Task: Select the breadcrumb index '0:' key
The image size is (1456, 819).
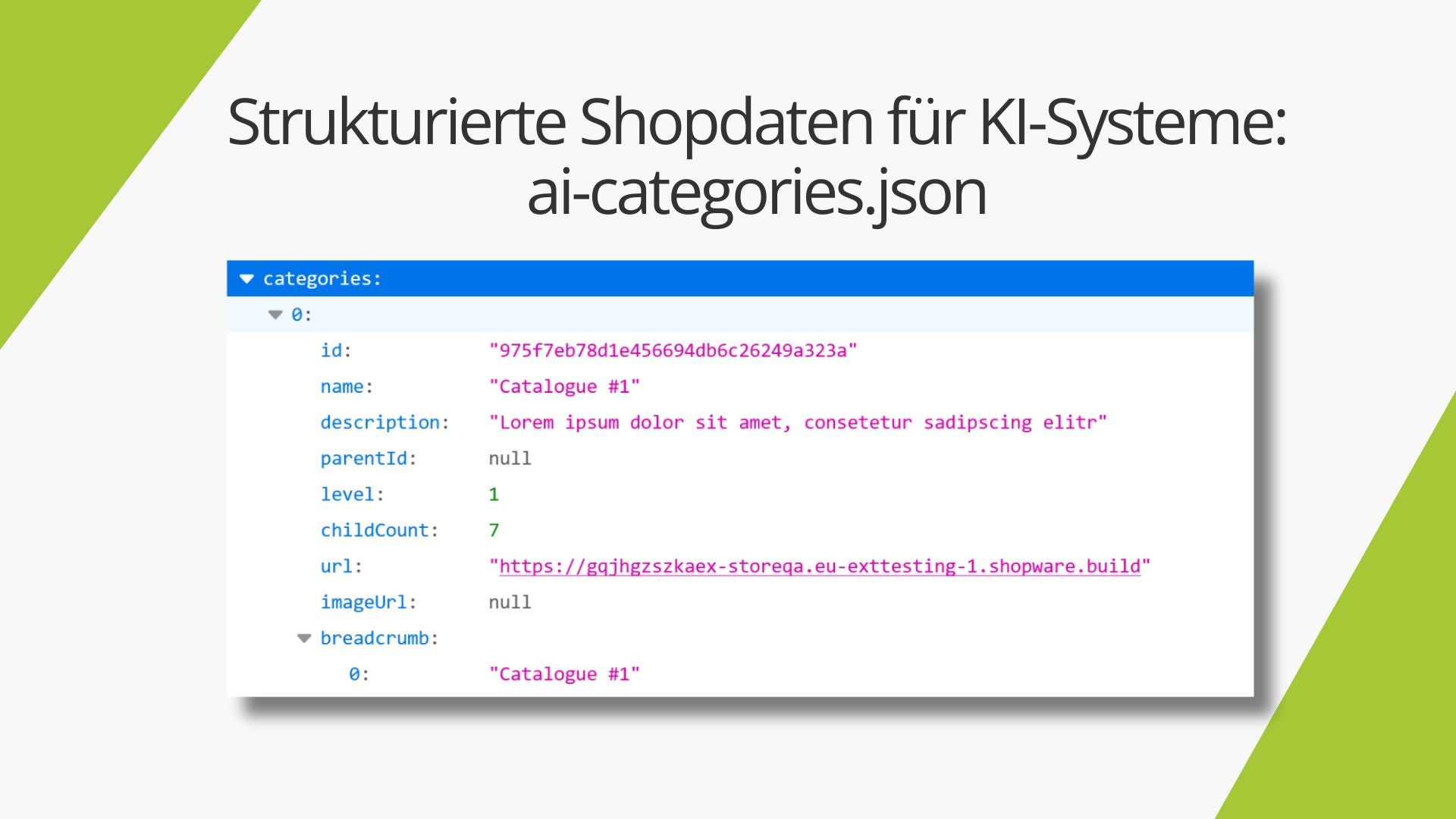Action: (x=359, y=674)
